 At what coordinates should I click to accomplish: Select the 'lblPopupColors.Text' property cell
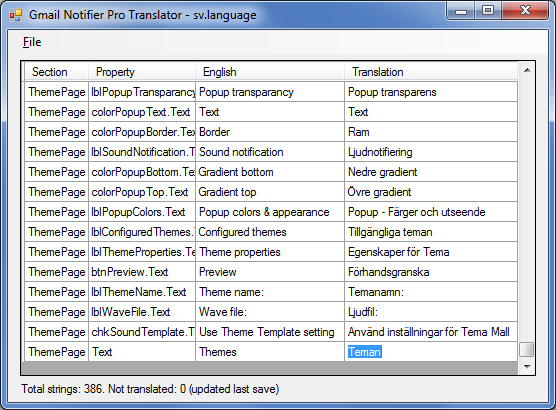click(x=142, y=212)
